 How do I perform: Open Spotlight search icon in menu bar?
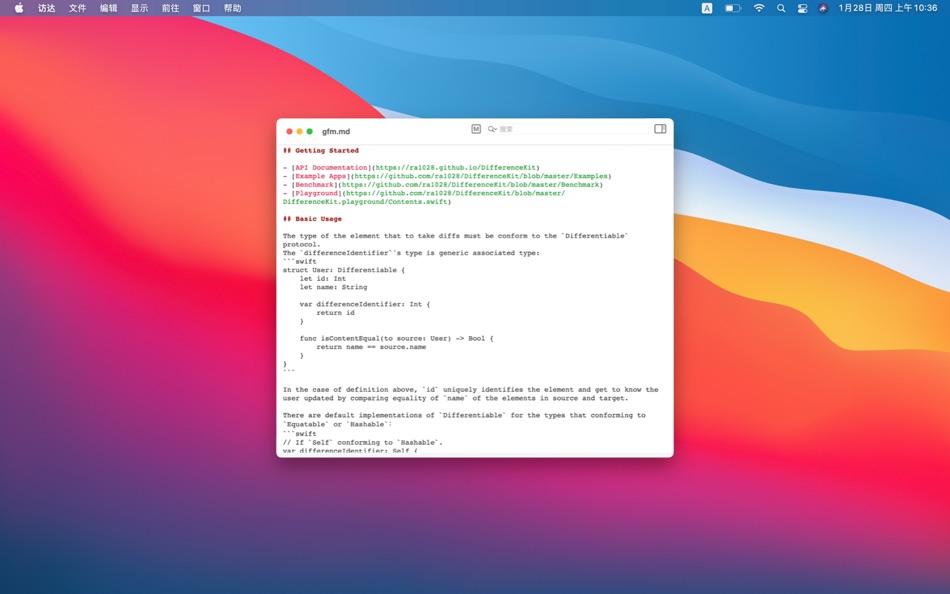pyautogui.click(x=781, y=8)
